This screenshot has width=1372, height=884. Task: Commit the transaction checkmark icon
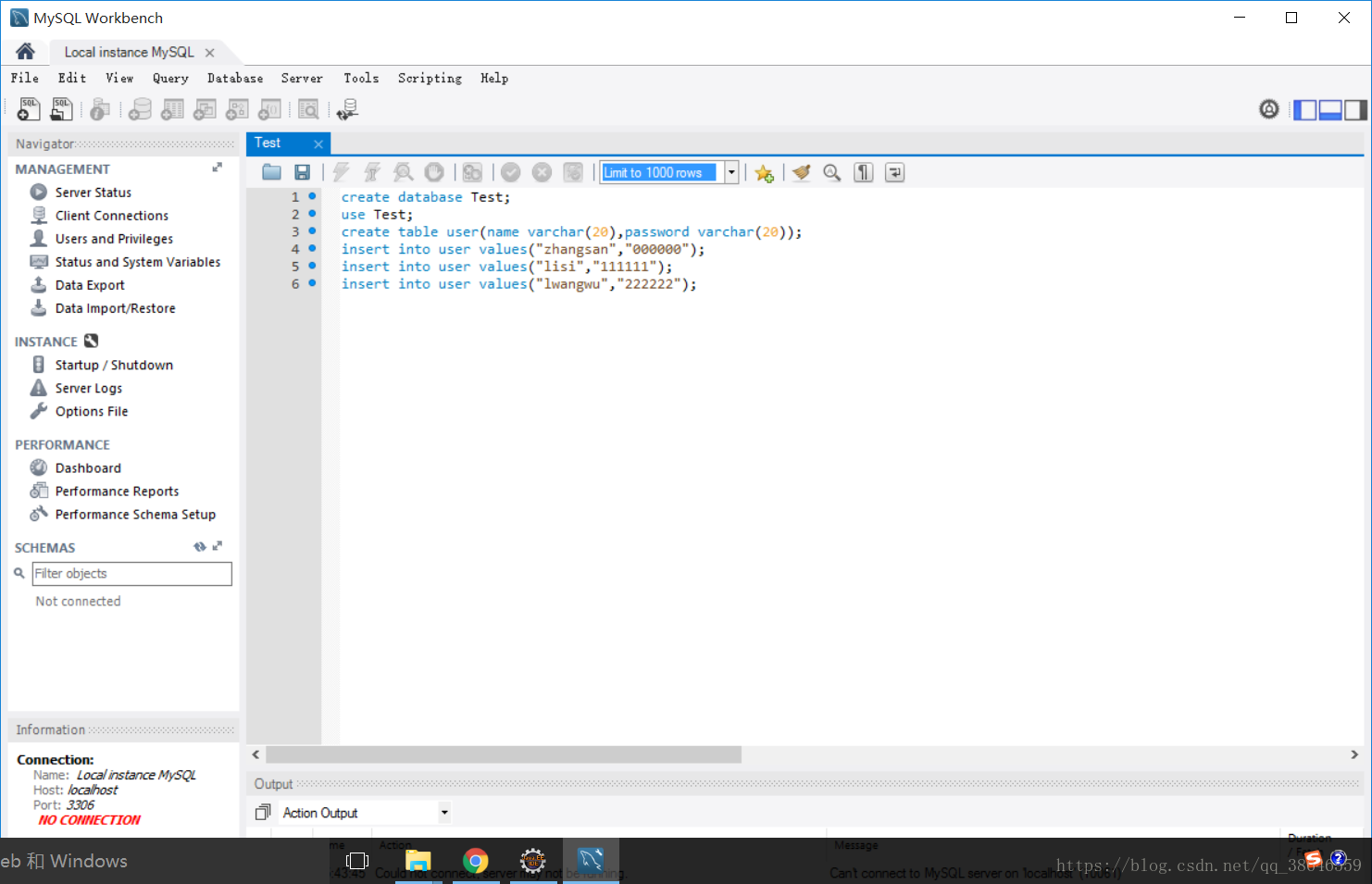coord(511,172)
